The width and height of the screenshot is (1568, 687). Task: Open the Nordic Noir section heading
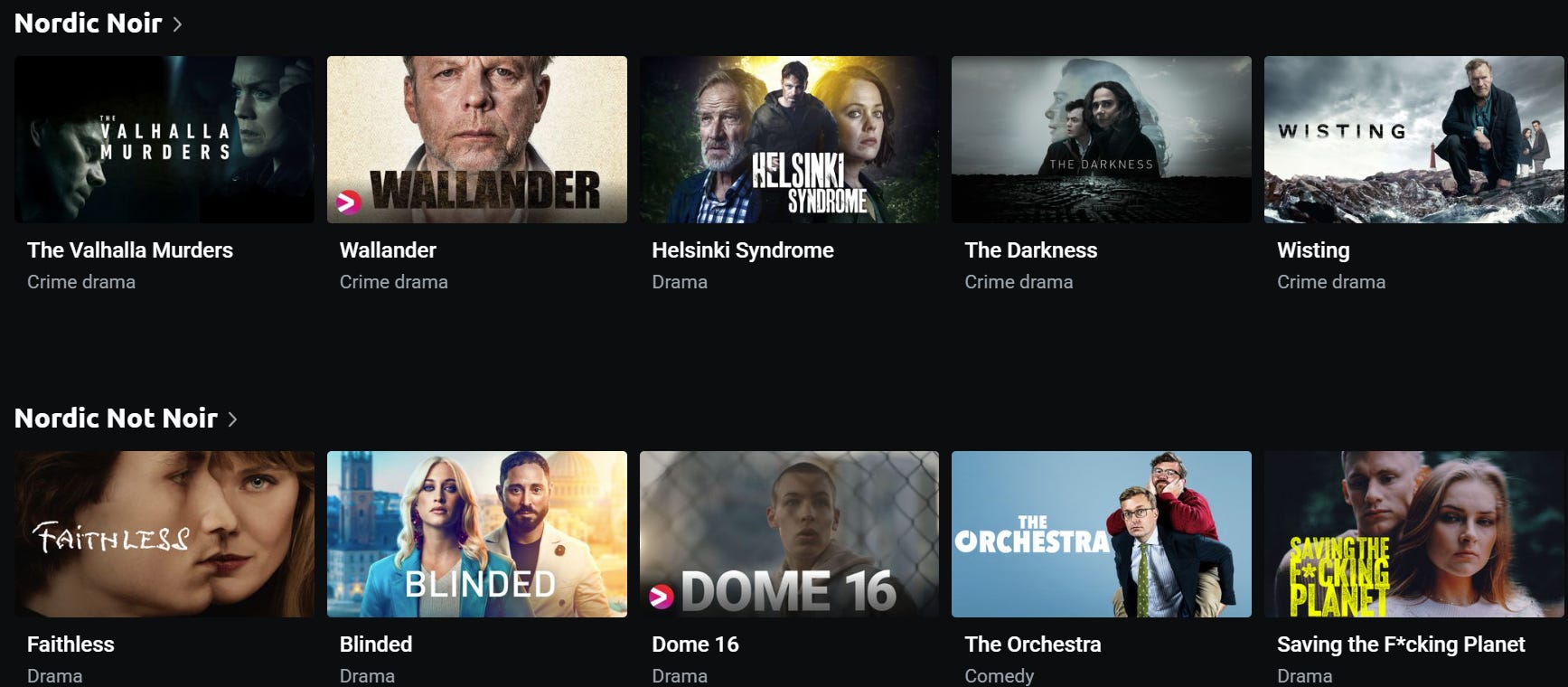(88, 24)
